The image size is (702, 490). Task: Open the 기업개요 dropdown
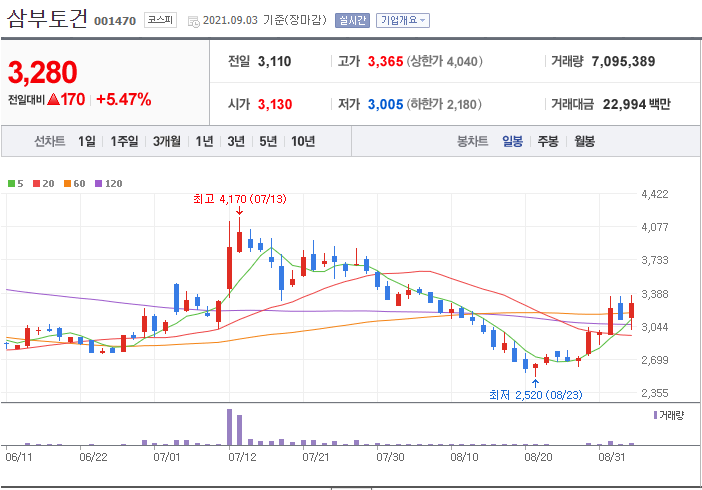click(x=403, y=20)
